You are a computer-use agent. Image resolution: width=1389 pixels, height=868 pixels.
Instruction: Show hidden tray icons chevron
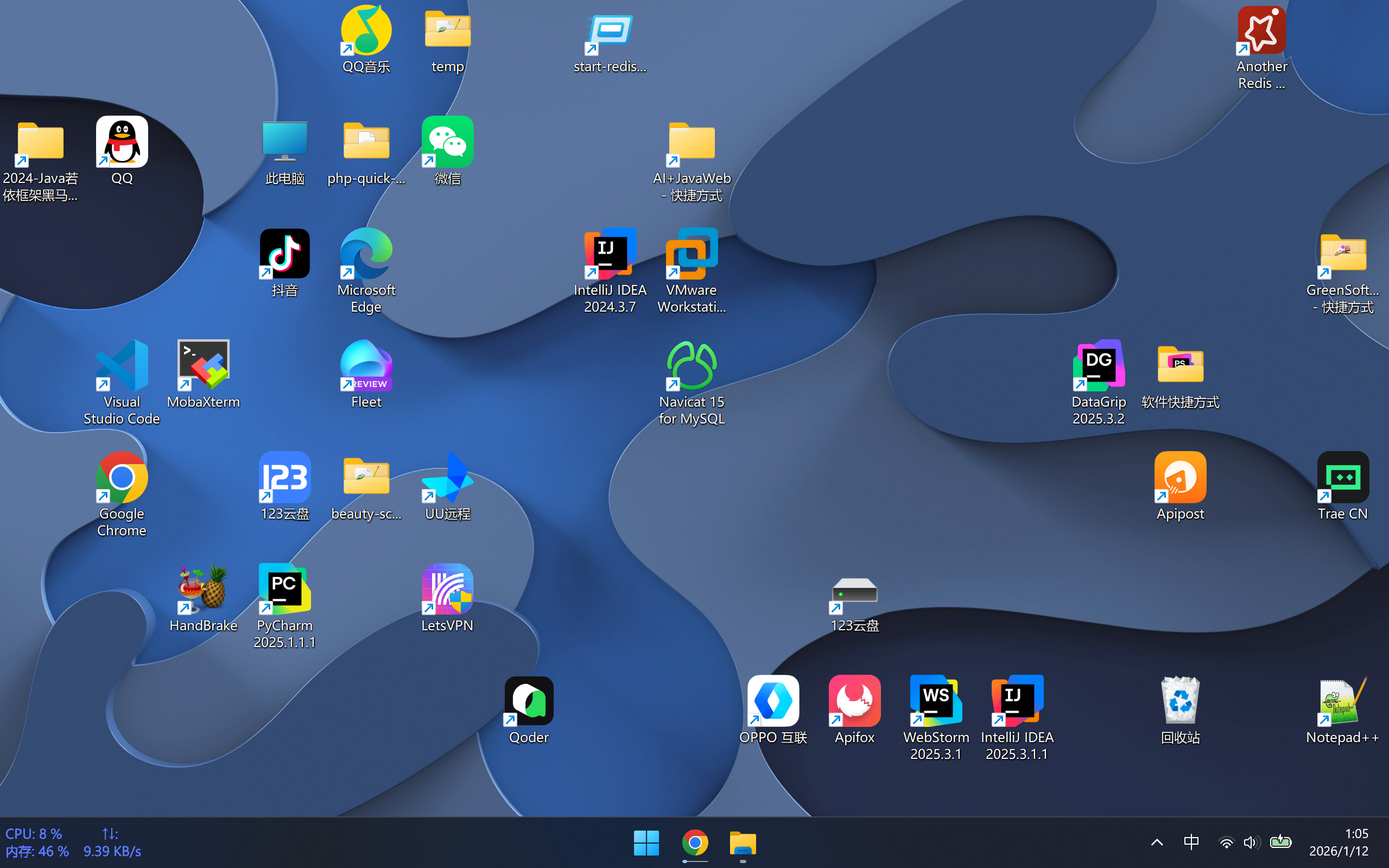pyautogui.click(x=1157, y=842)
